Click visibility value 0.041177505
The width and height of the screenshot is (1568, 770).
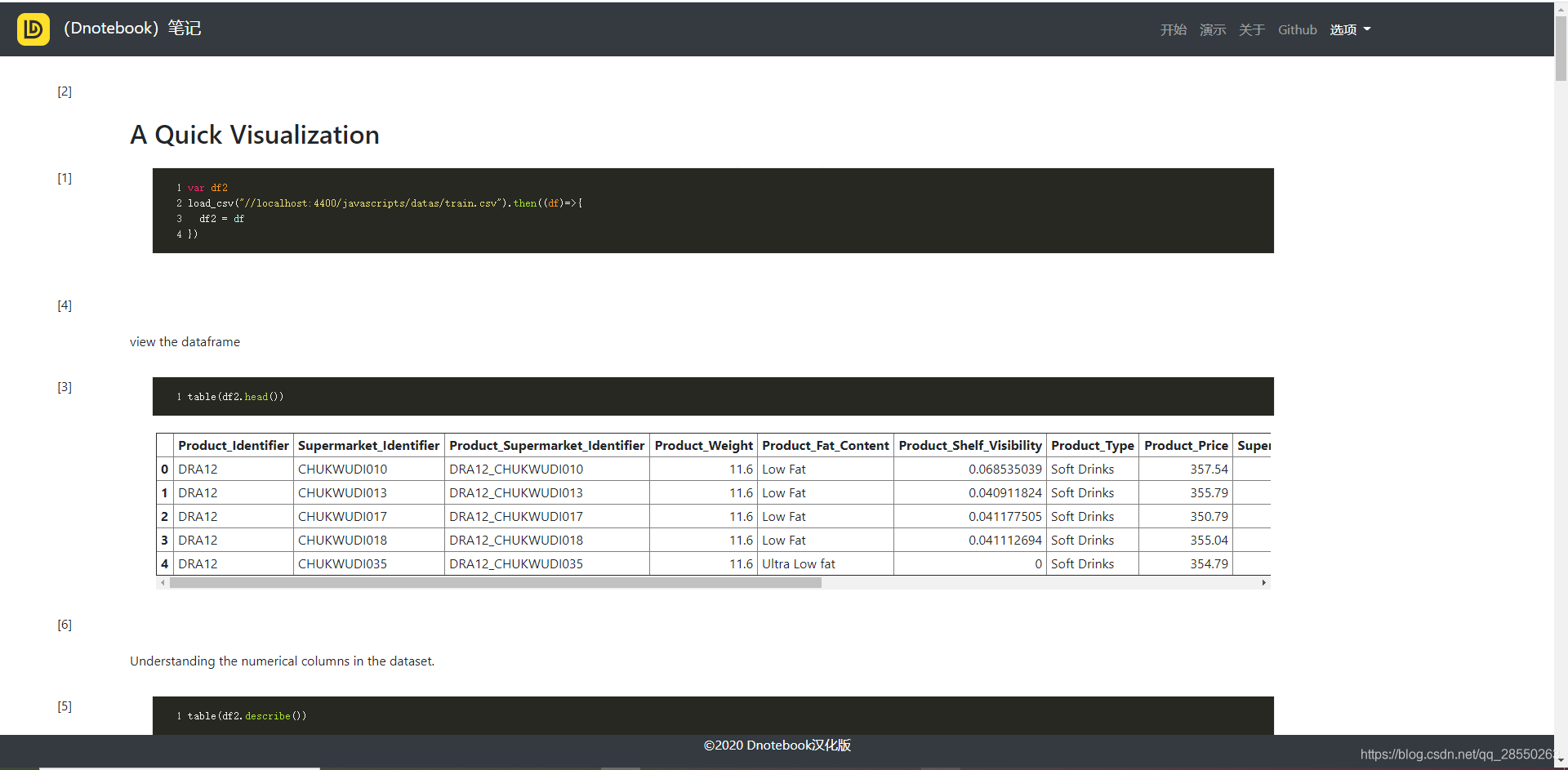970,517
